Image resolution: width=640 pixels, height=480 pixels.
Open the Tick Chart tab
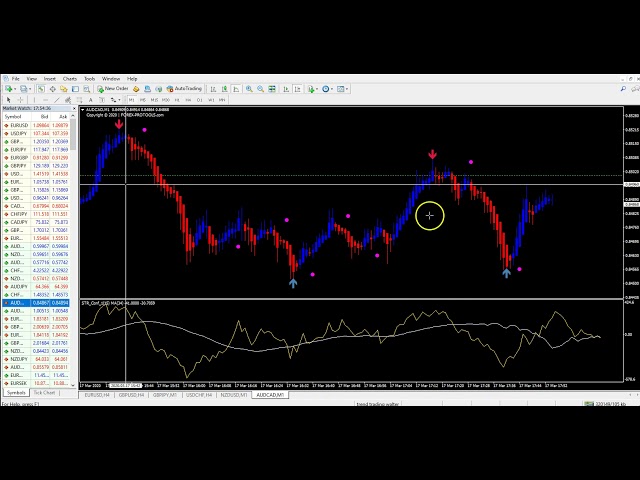pos(45,393)
